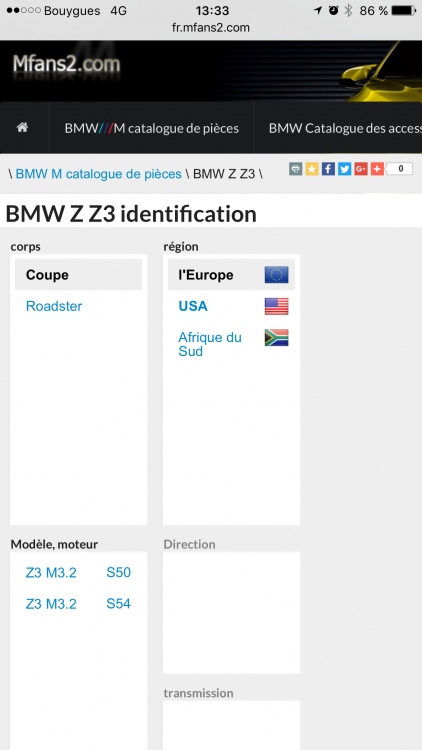Open BMW///M catalogue de pièces menu
The width and height of the screenshot is (422, 750).
click(152, 128)
